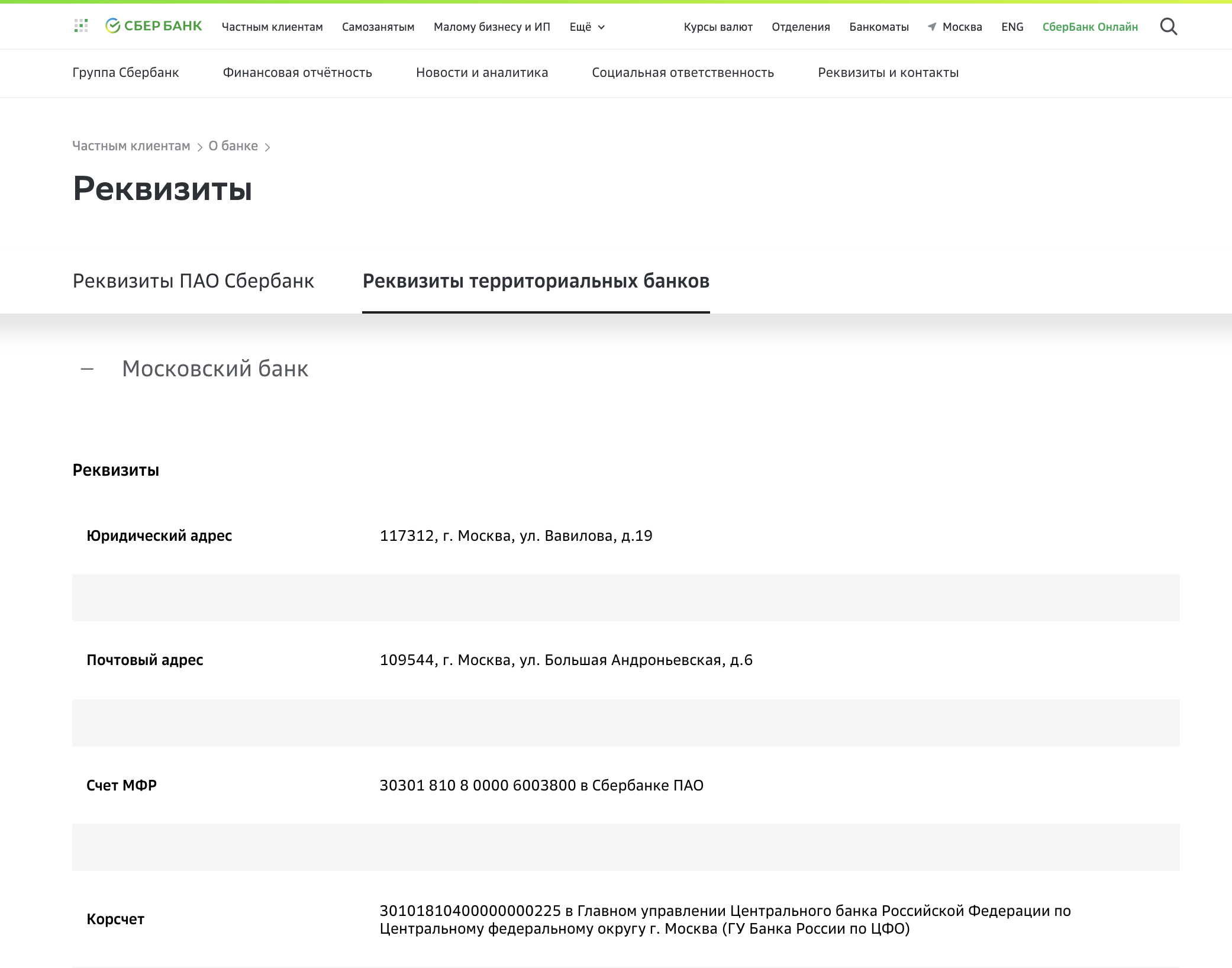Open Финансовая отчётность menu item

point(297,73)
